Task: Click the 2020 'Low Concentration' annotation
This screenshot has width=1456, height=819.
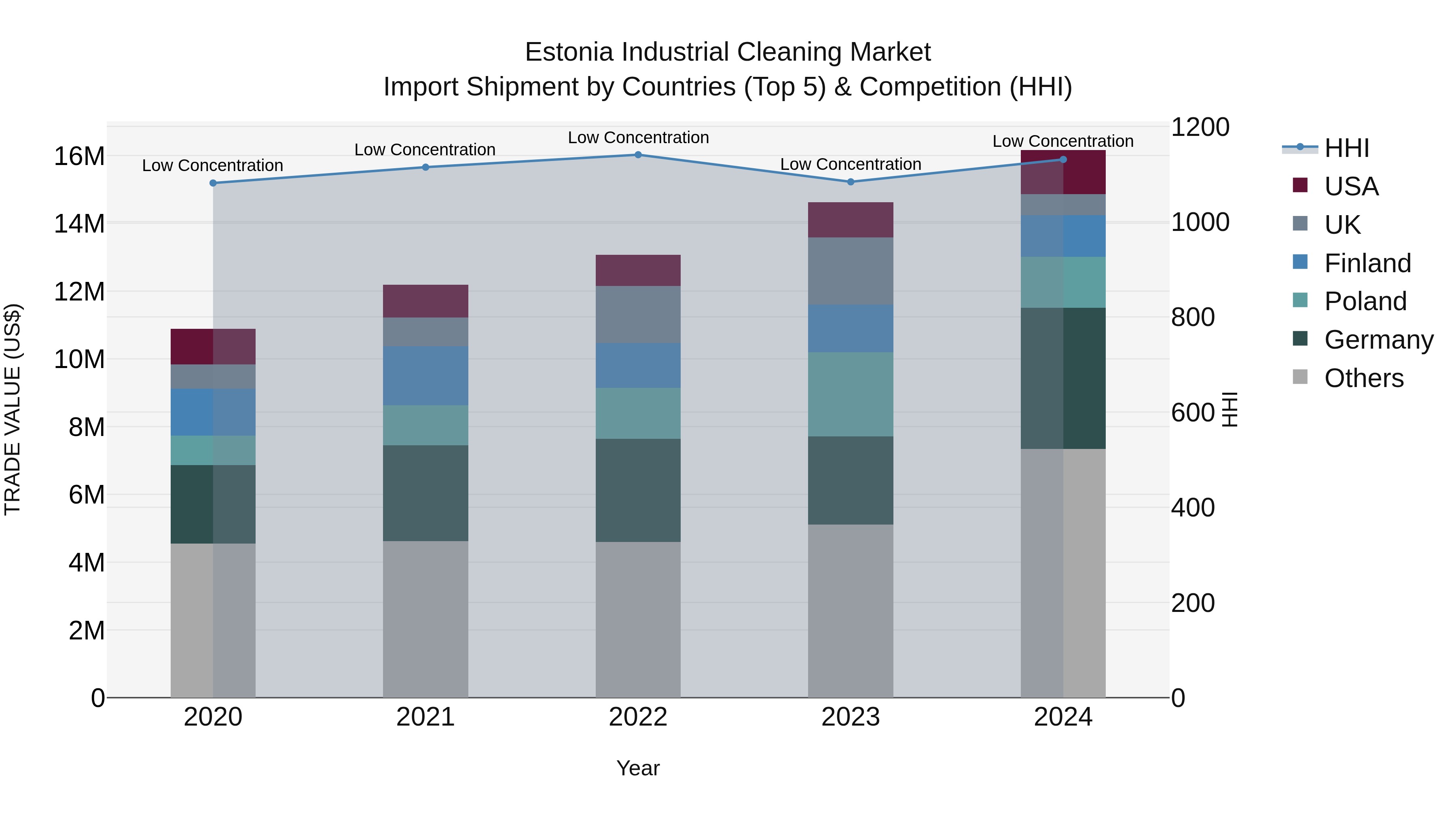Action: click(x=212, y=165)
